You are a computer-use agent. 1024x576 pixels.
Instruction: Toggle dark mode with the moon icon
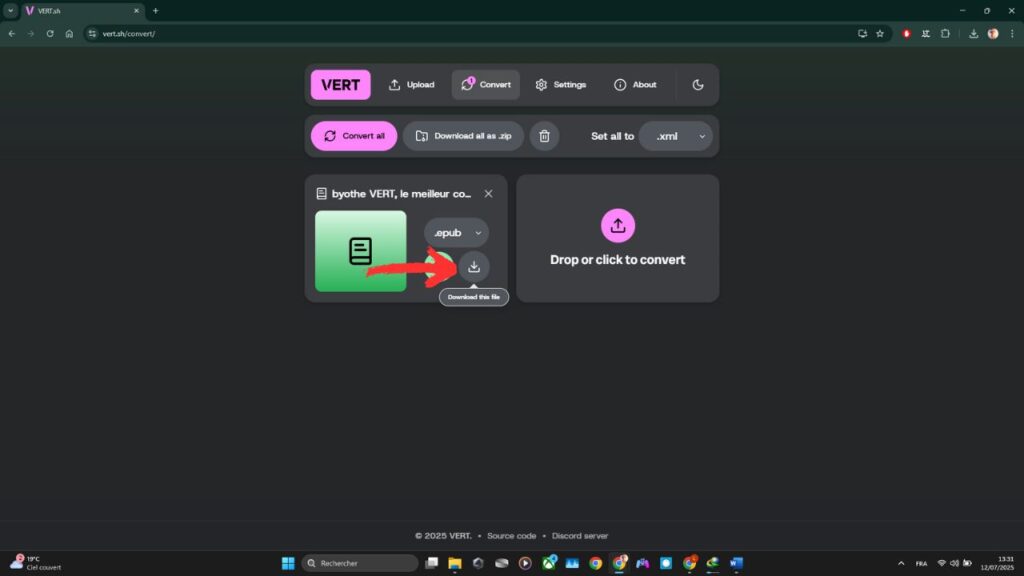(x=697, y=85)
